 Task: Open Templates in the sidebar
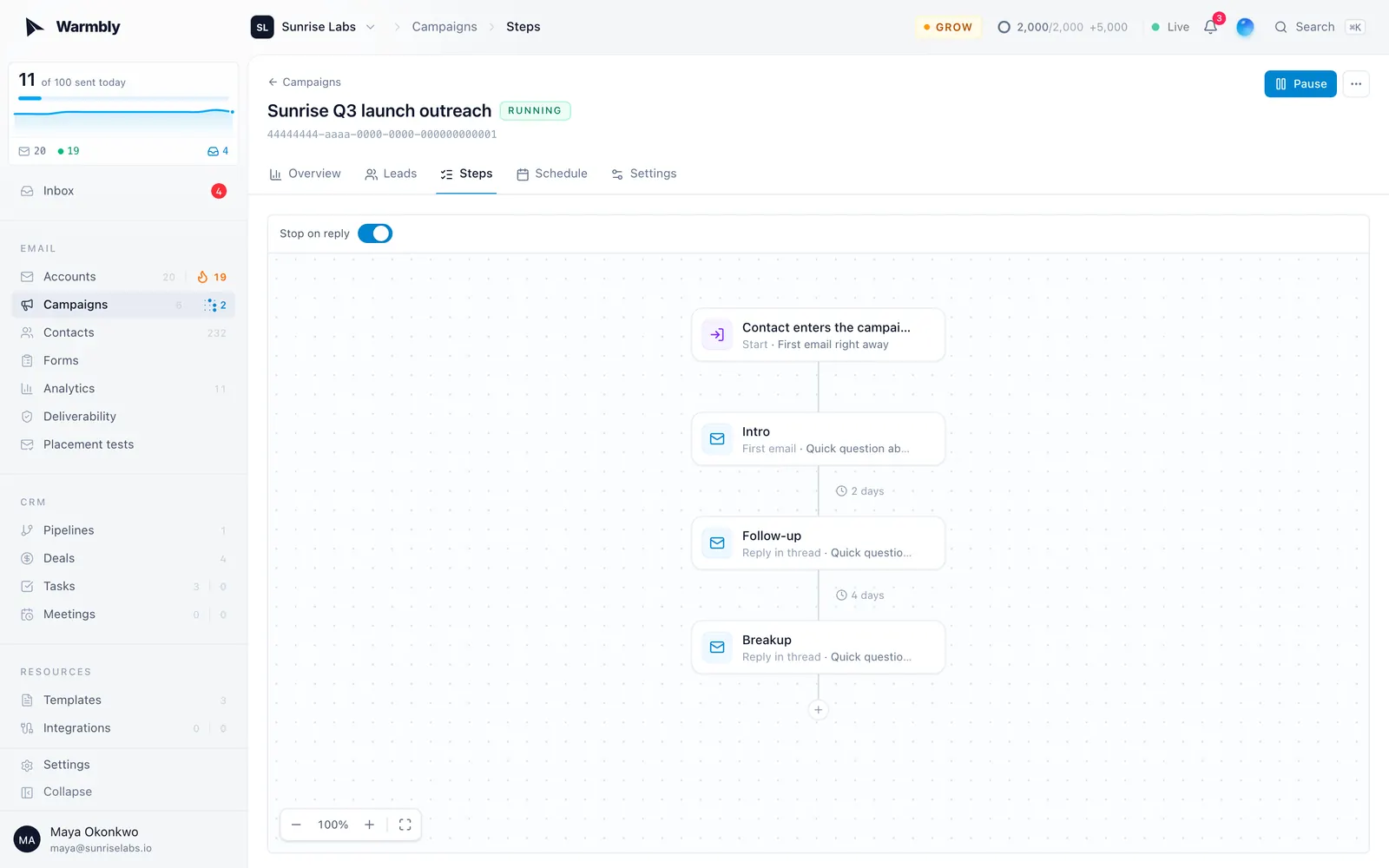click(x=123, y=700)
